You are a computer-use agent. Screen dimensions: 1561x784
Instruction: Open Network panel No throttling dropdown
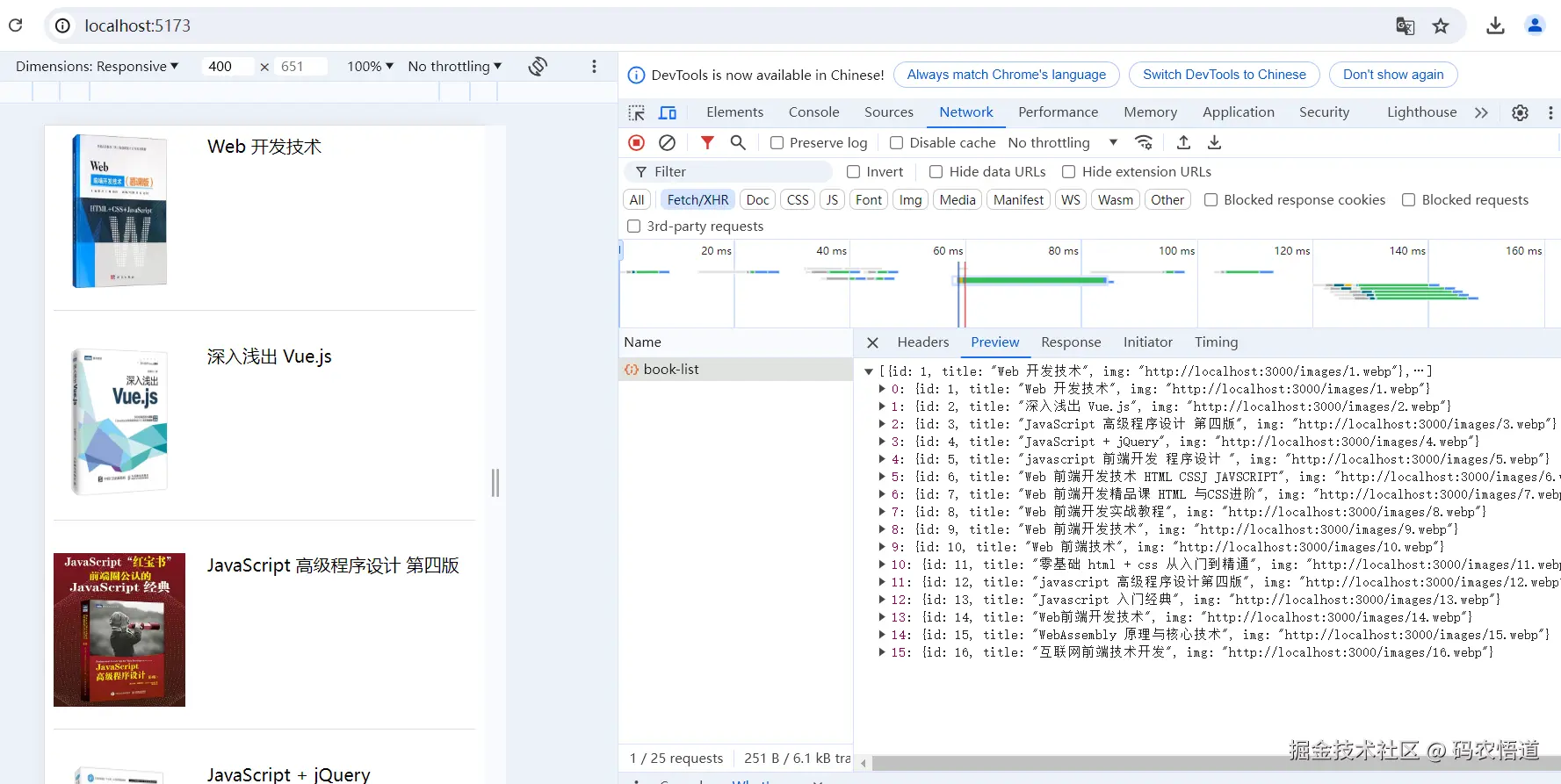click(x=1063, y=142)
